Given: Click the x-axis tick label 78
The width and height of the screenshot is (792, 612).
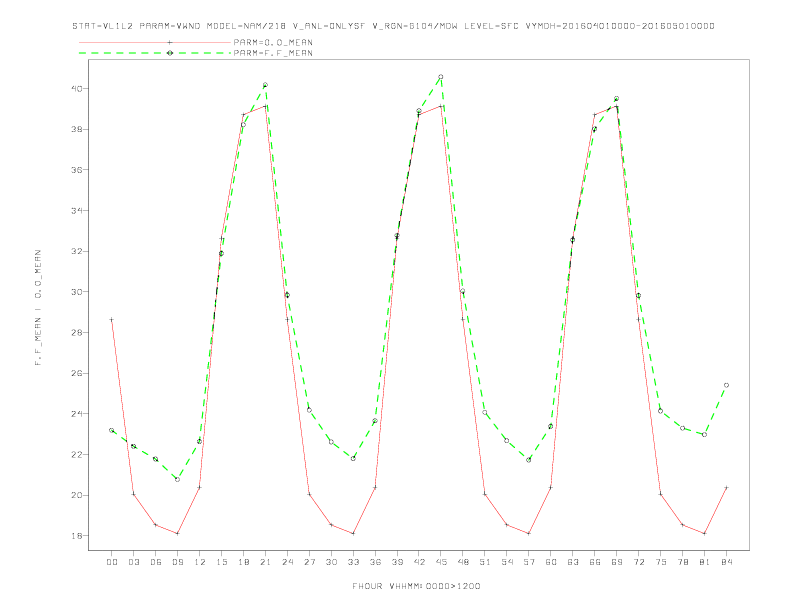Looking at the screenshot, I should click(682, 562).
